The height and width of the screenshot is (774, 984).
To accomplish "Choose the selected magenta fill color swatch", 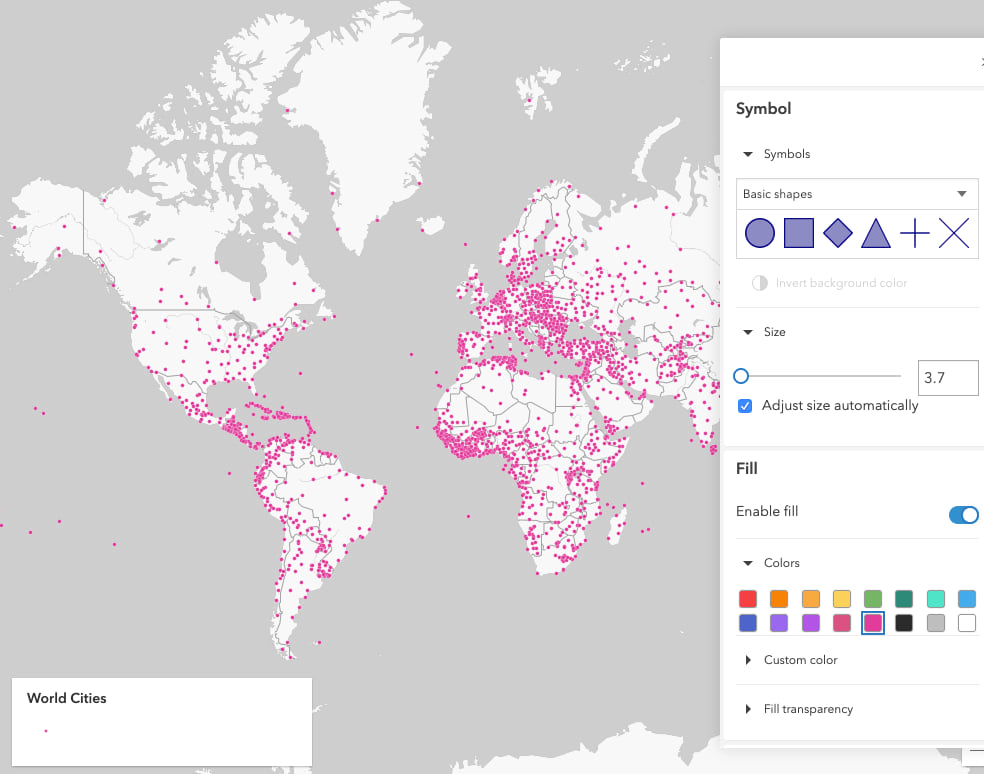I will click(873, 623).
